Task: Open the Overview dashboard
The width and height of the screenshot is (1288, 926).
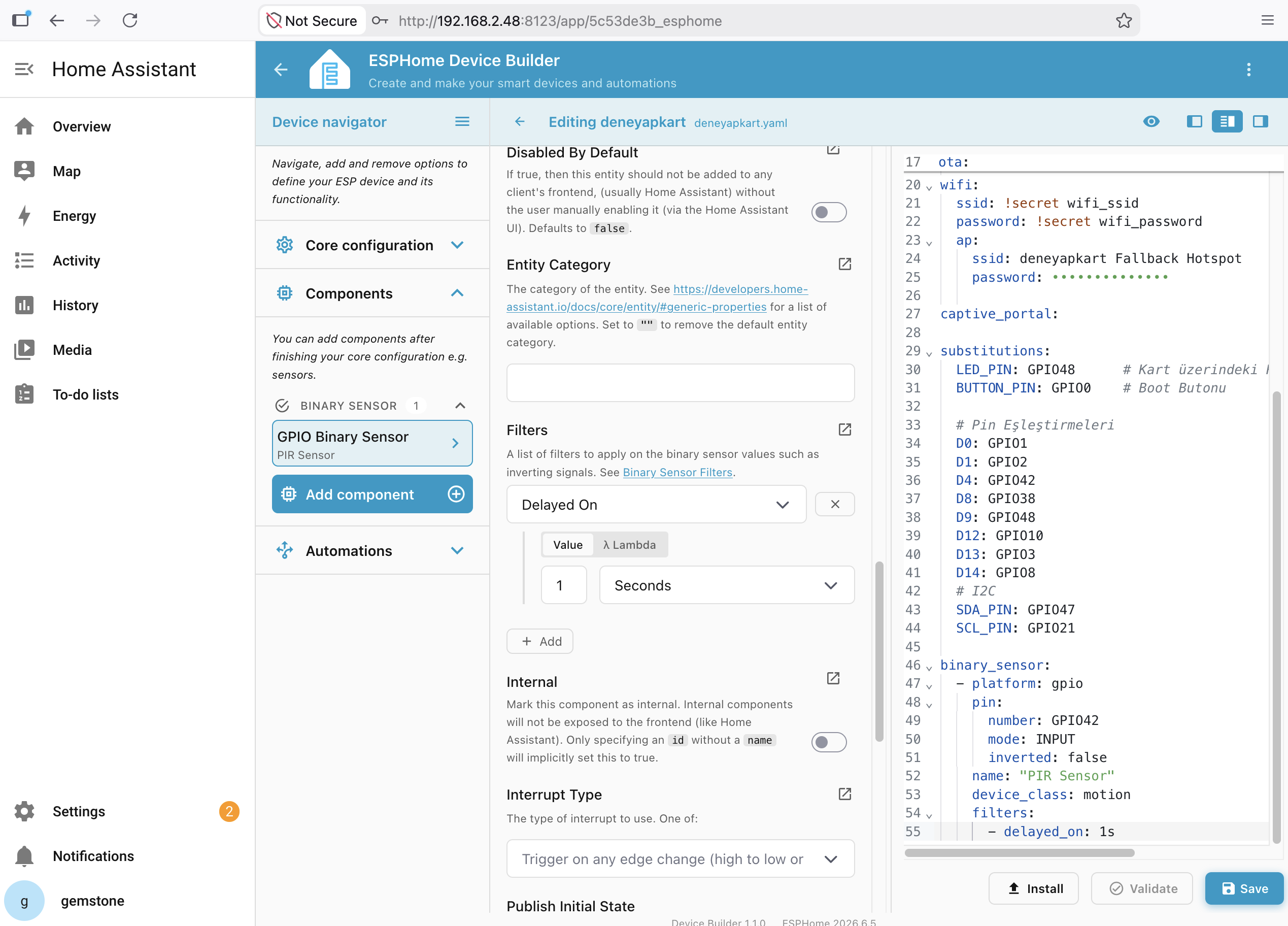Action: (128, 126)
